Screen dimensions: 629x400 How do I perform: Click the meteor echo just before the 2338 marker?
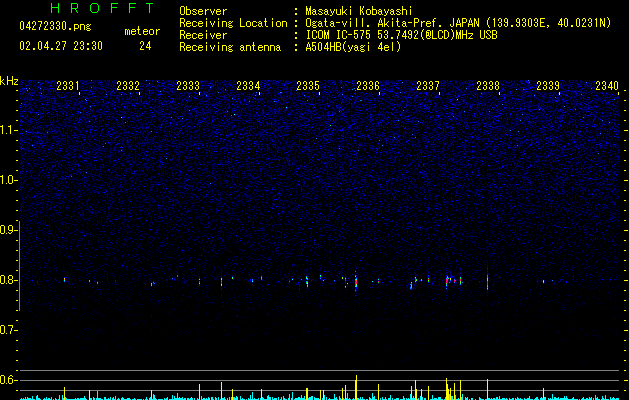point(487,281)
